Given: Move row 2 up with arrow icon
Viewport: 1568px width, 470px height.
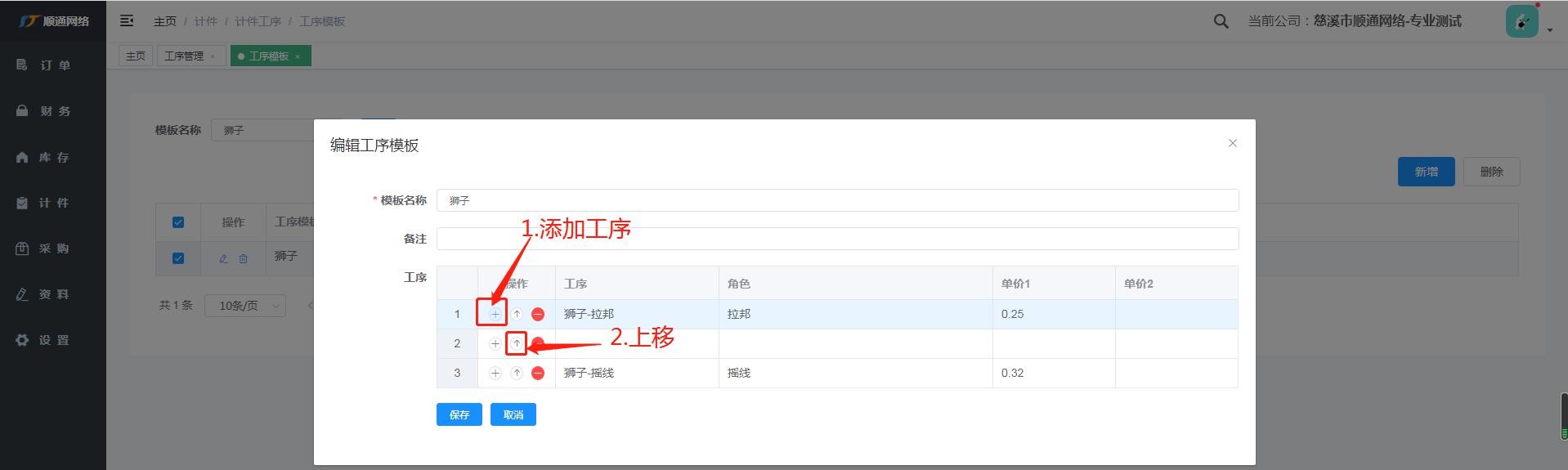Looking at the screenshot, I should pos(517,343).
